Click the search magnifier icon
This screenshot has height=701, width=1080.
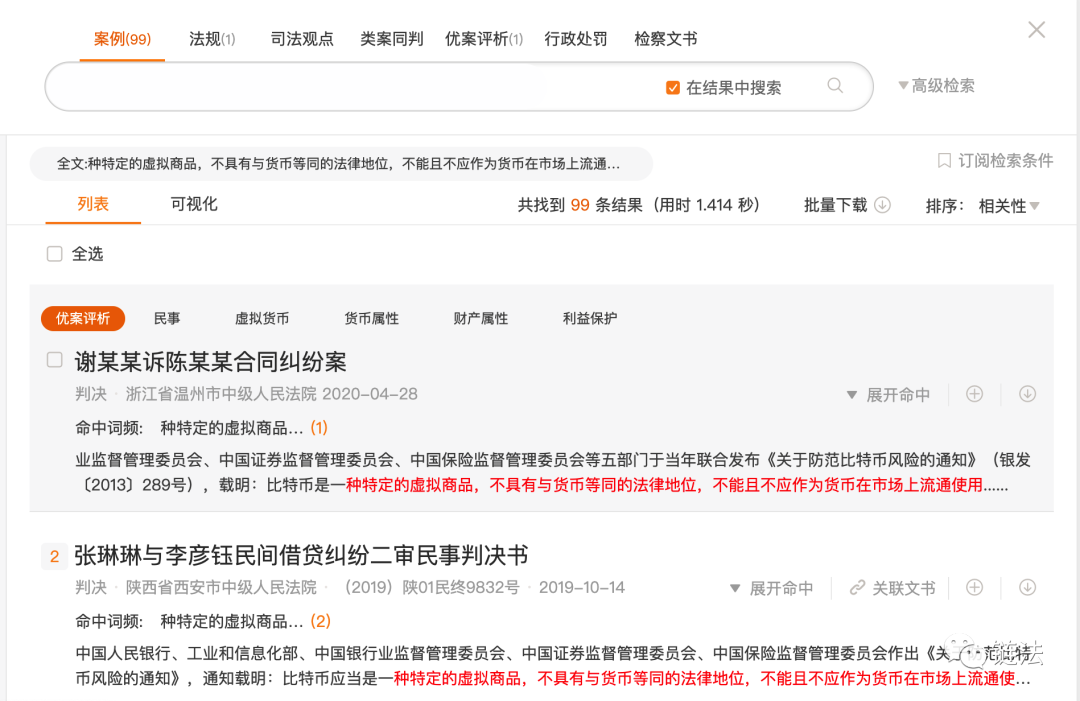point(835,85)
